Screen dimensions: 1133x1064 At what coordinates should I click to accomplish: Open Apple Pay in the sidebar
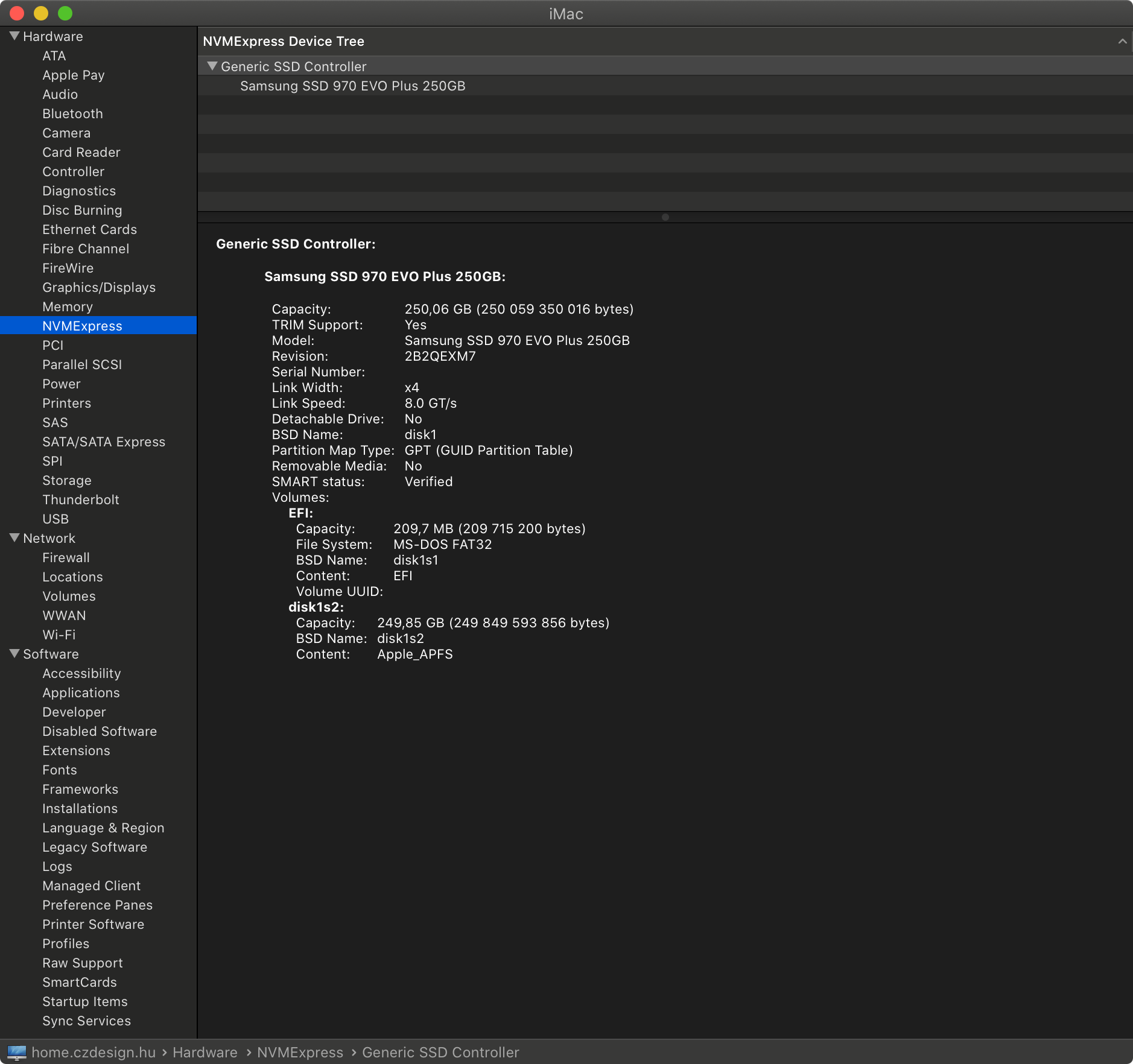tap(74, 75)
